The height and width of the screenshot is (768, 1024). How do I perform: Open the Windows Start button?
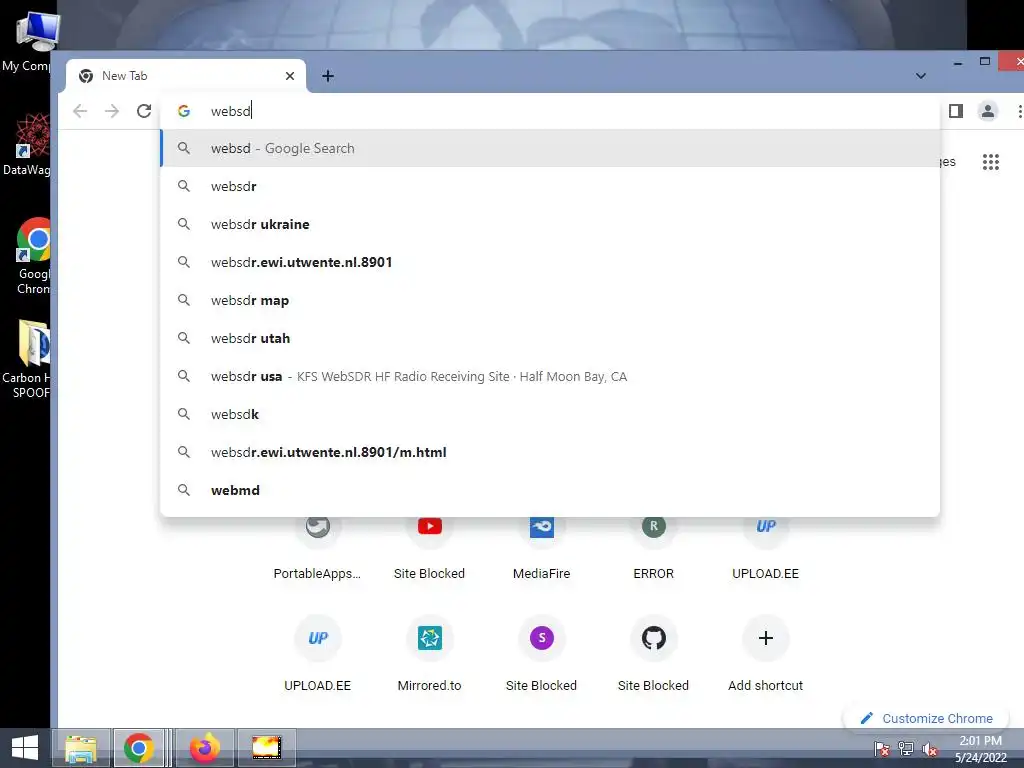click(25, 748)
